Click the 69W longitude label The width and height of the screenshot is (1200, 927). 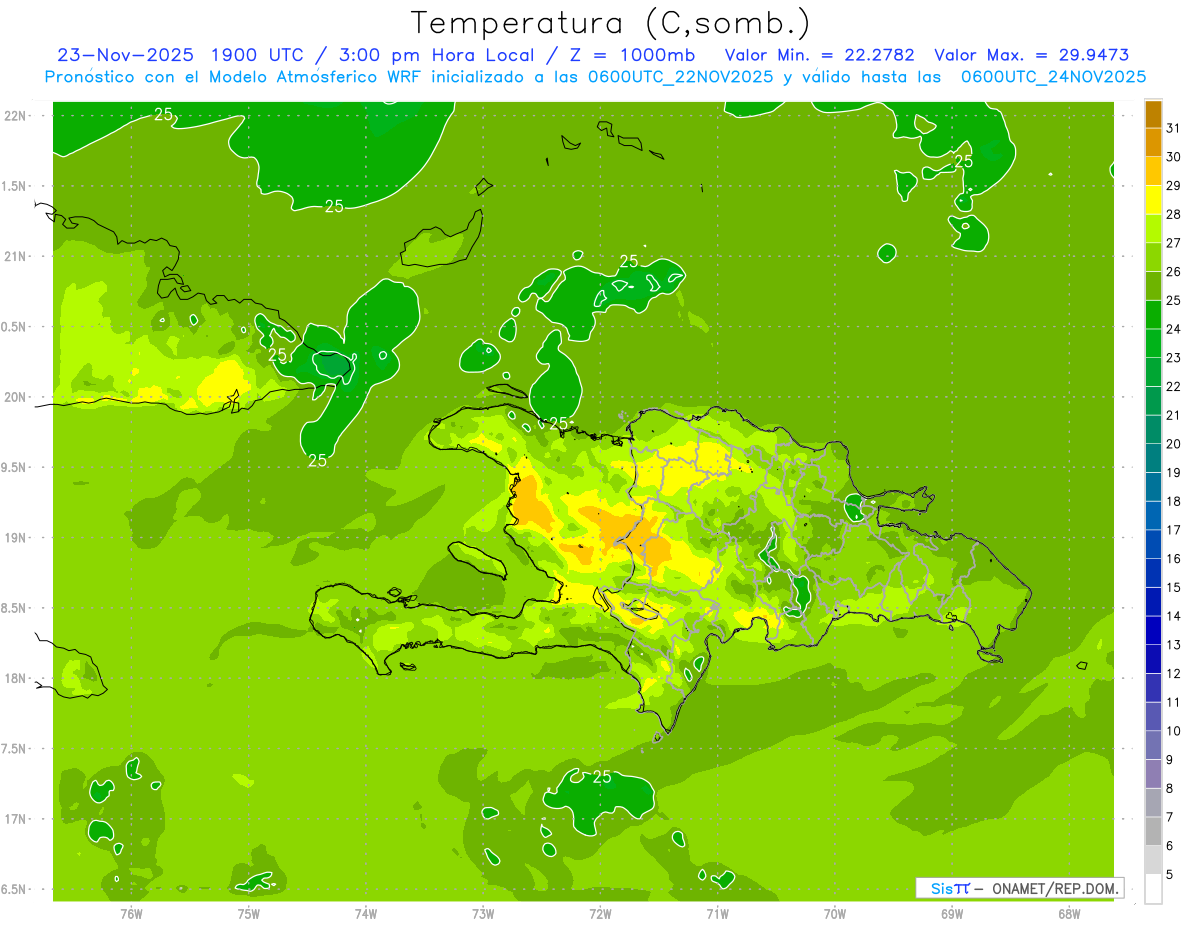click(952, 914)
